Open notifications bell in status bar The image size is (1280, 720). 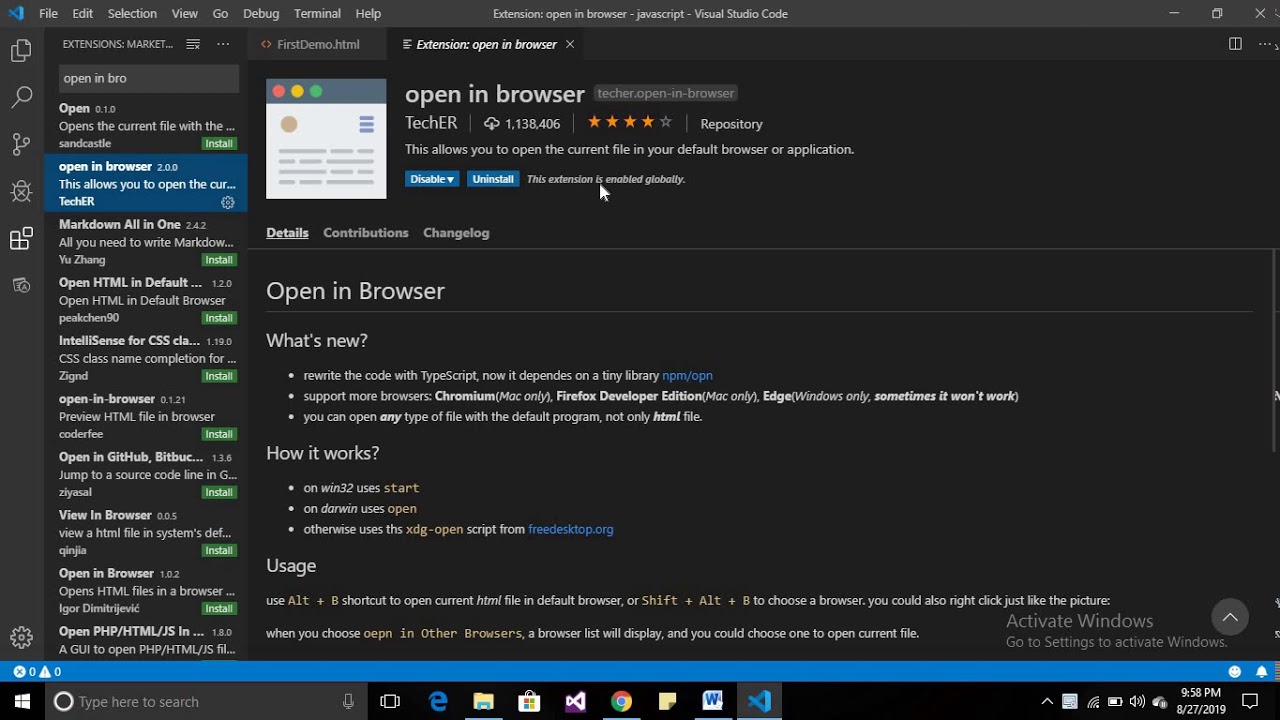tap(1262, 672)
